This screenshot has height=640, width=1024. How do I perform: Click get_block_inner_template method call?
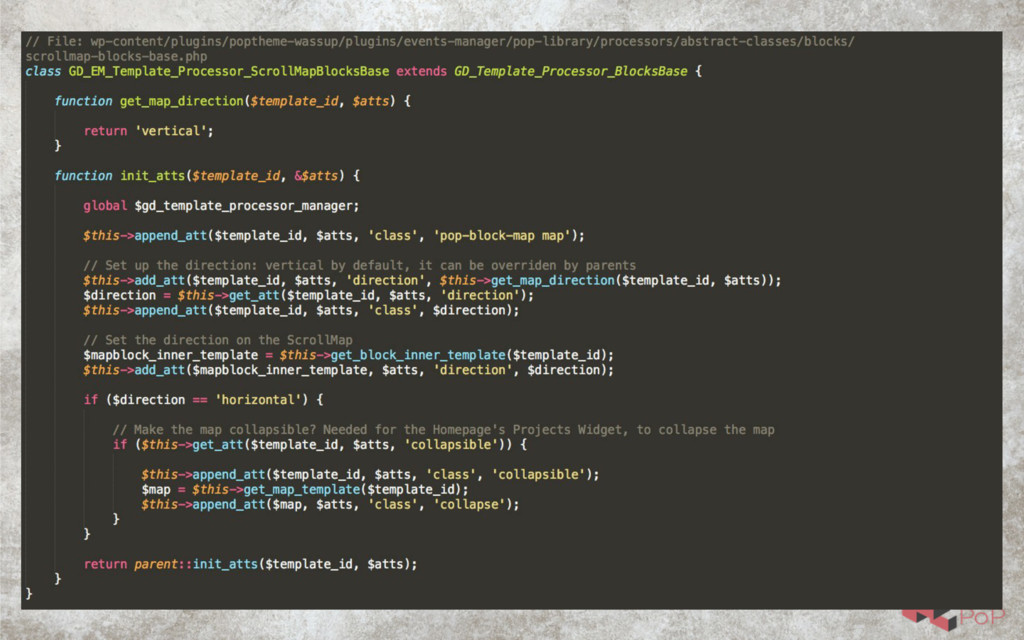[x=418, y=355]
